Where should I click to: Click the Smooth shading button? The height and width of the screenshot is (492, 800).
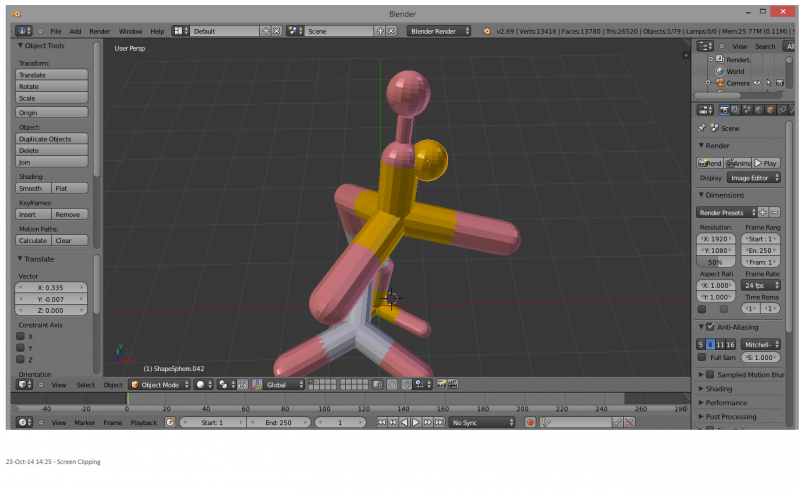(32, 188)
